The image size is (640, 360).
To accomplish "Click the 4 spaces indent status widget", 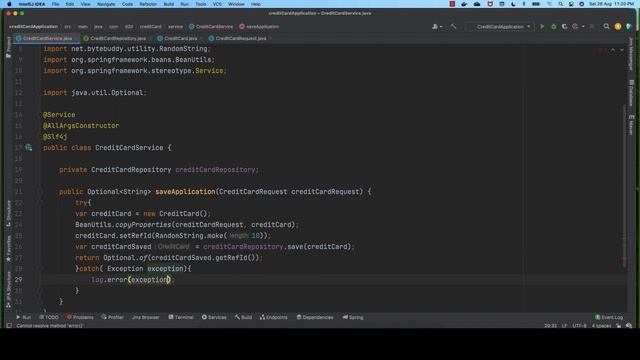I will click(601, 326).
